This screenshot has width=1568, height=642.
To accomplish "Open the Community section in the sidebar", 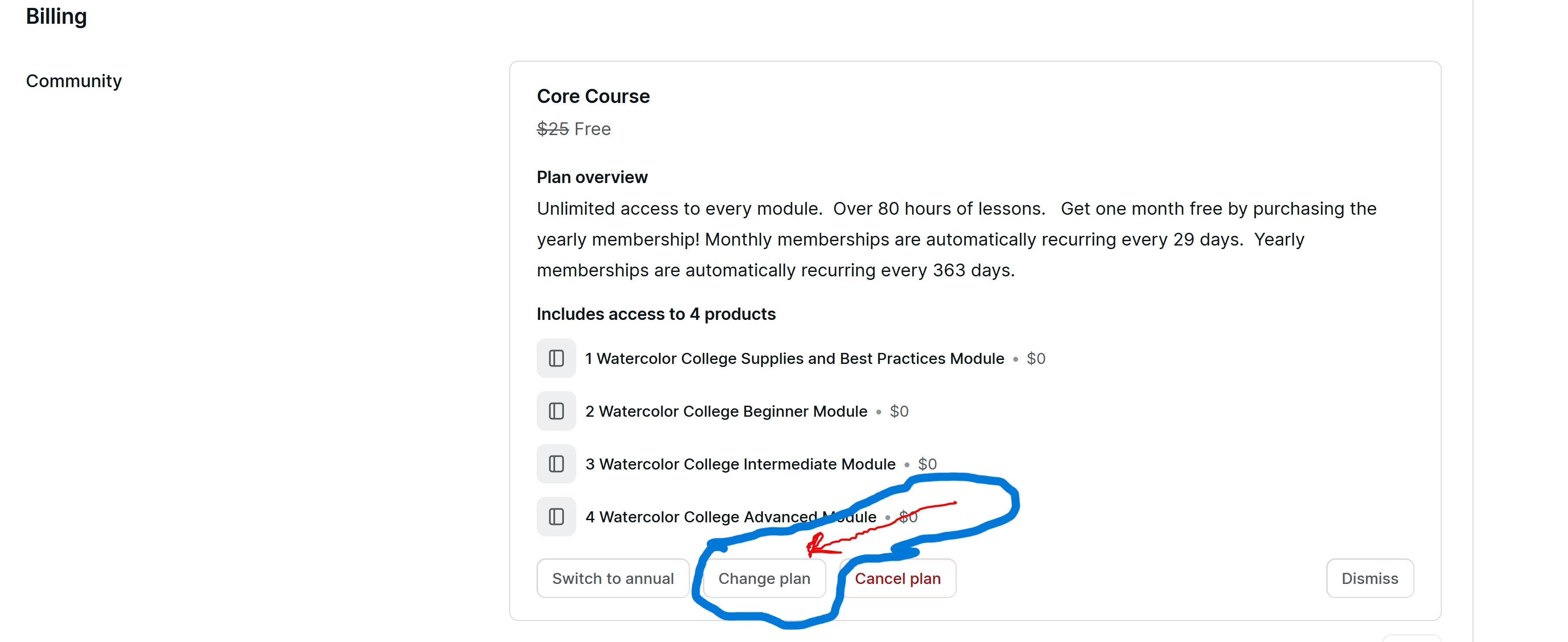I will click(73, 80).
